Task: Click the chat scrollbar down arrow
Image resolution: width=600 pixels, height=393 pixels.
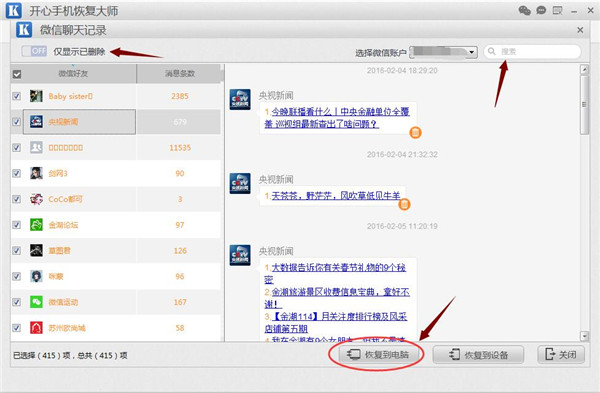Action: point(584,336)
